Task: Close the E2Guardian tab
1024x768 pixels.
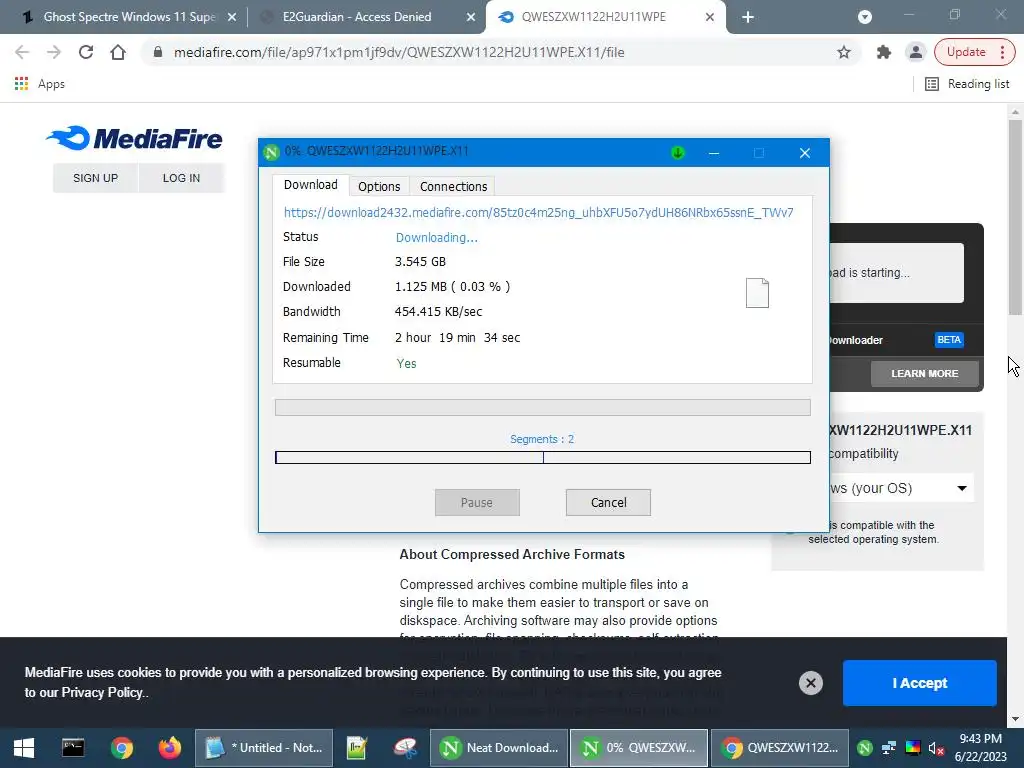Action: (470, 17)
